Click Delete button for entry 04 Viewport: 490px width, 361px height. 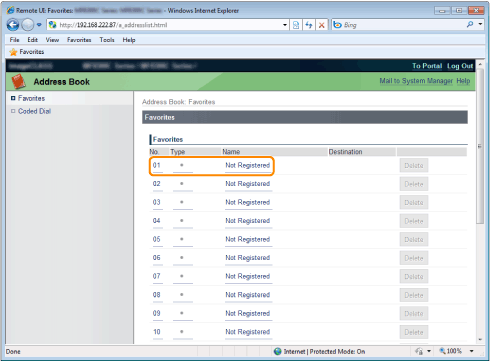coord(414,221)
